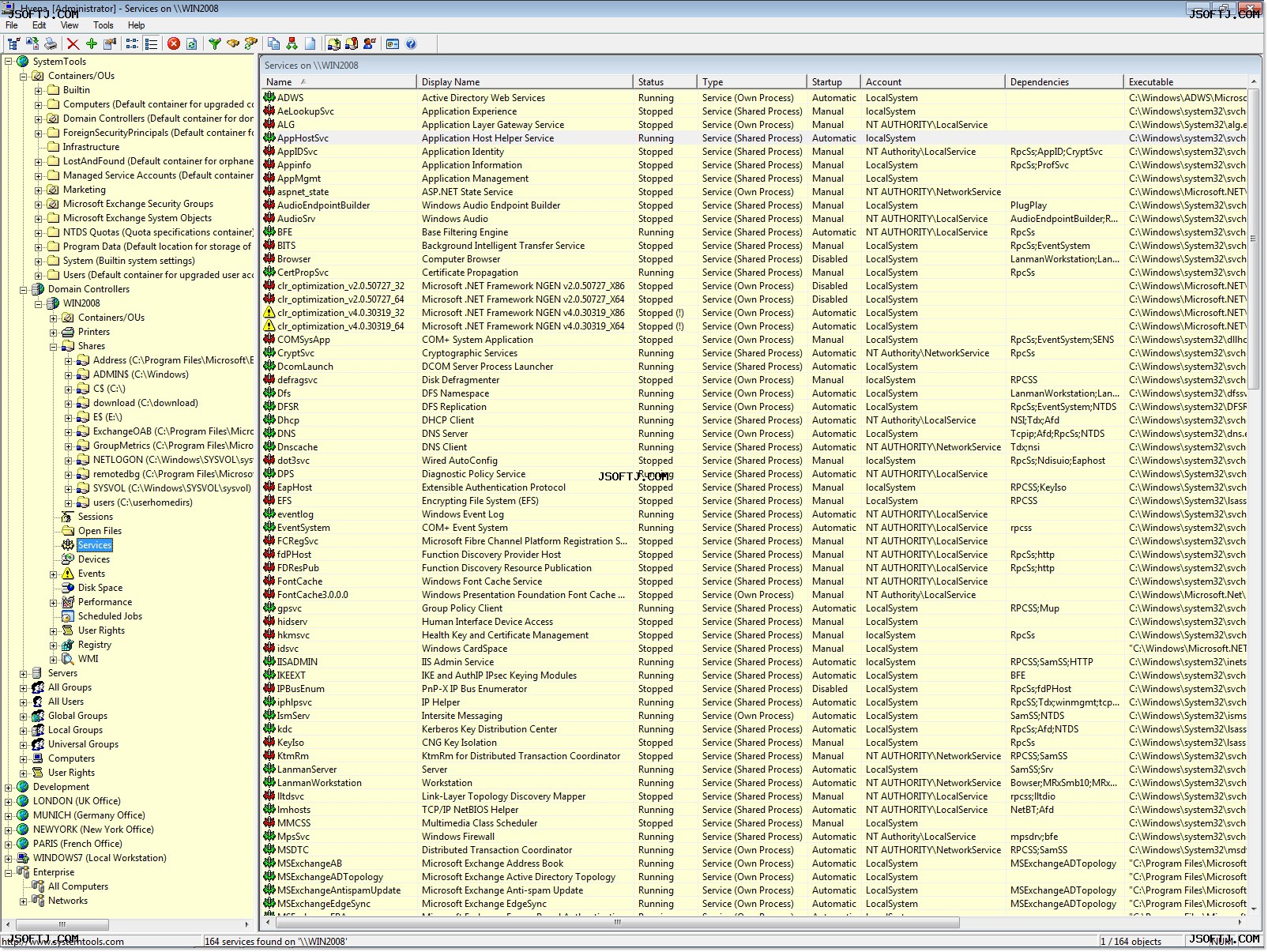Expand the Marketing container
The image size is (1268, 952).
[39, 190]
